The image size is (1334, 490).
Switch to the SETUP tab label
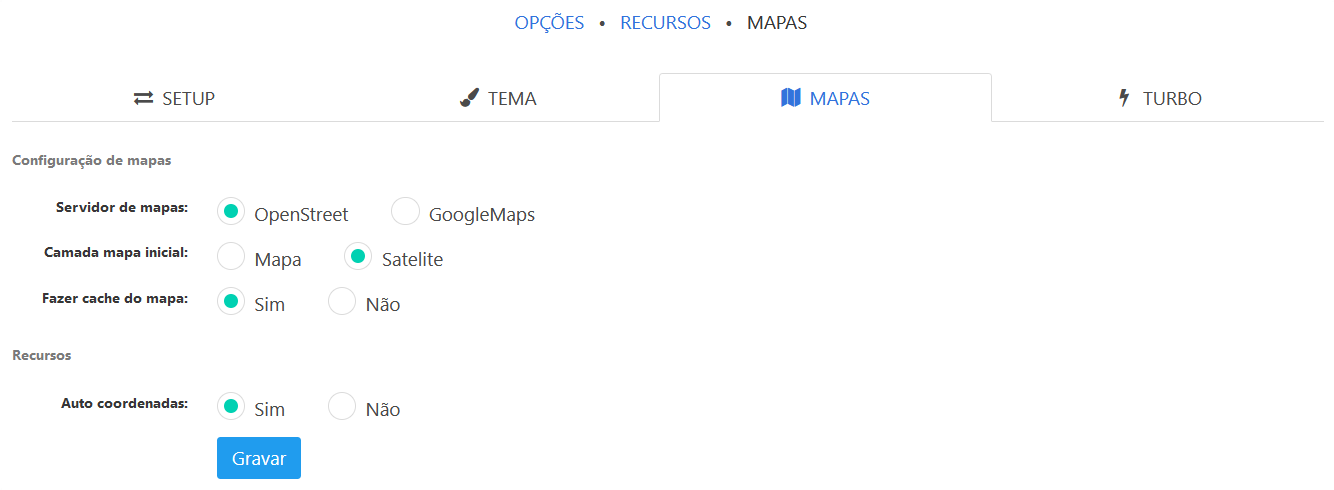[188, 99]
